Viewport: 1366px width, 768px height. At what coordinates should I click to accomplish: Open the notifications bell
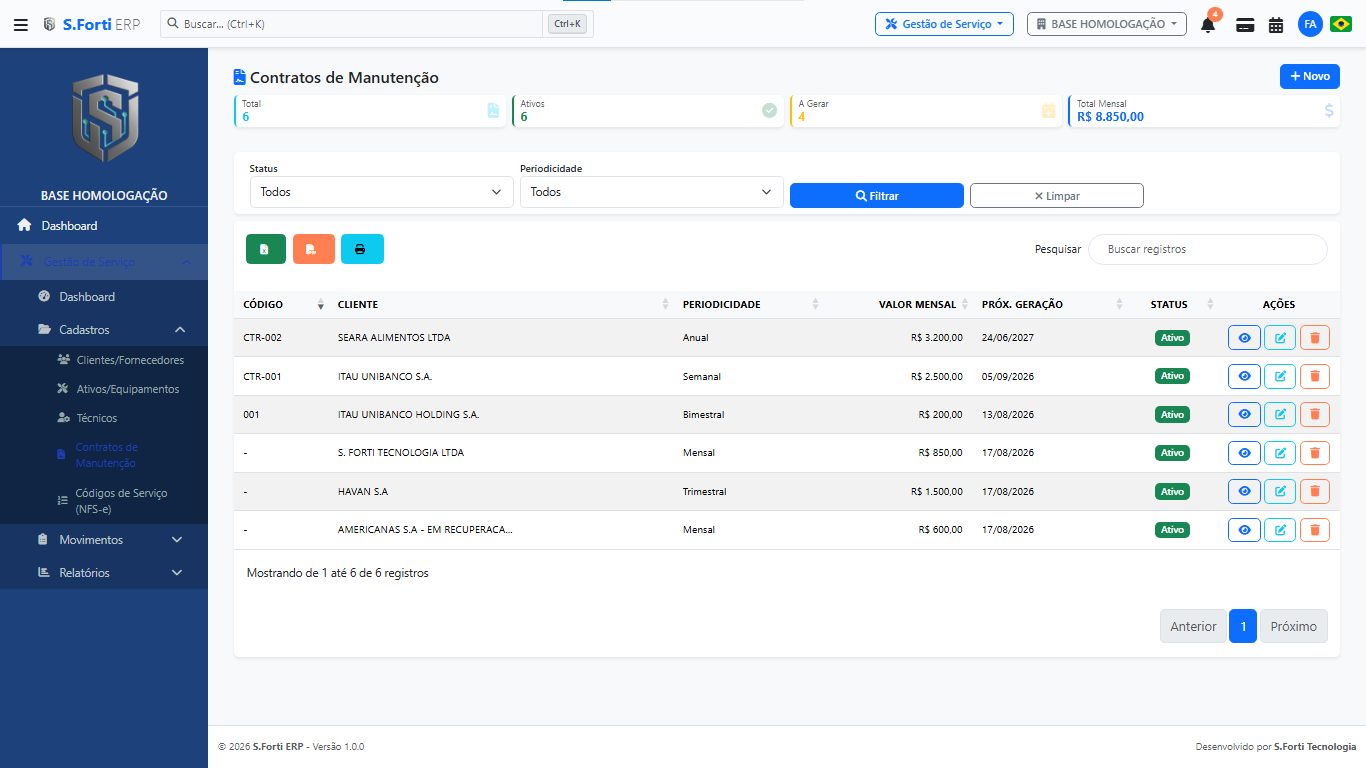[1208, 25]
